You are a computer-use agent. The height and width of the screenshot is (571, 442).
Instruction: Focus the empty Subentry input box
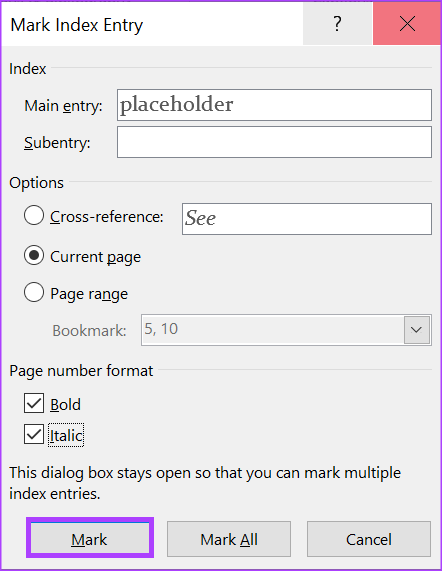(x=274, y=142)
